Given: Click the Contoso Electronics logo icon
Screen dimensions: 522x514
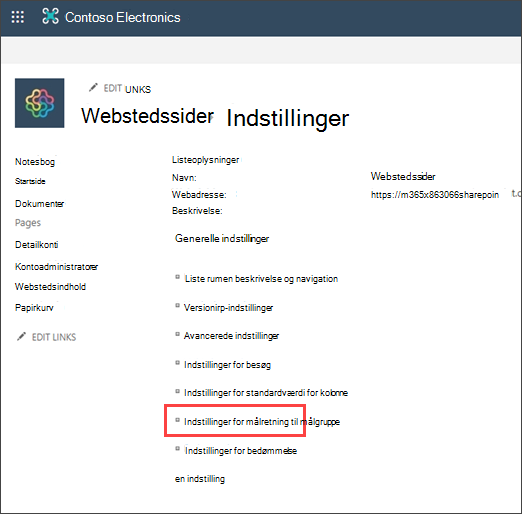Looking at the screenshot, I should pyautogui.click(x=50, y=16).
